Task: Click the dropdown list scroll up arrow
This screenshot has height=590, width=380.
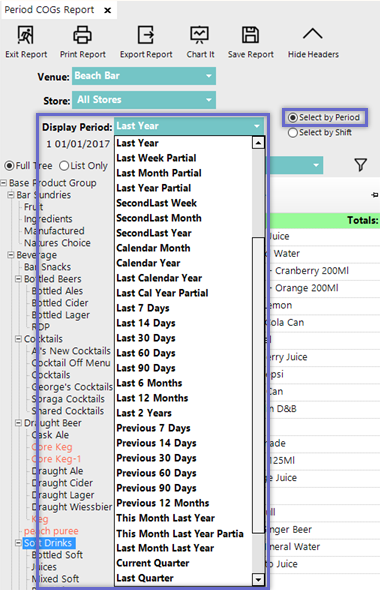Action: (258, 143)
